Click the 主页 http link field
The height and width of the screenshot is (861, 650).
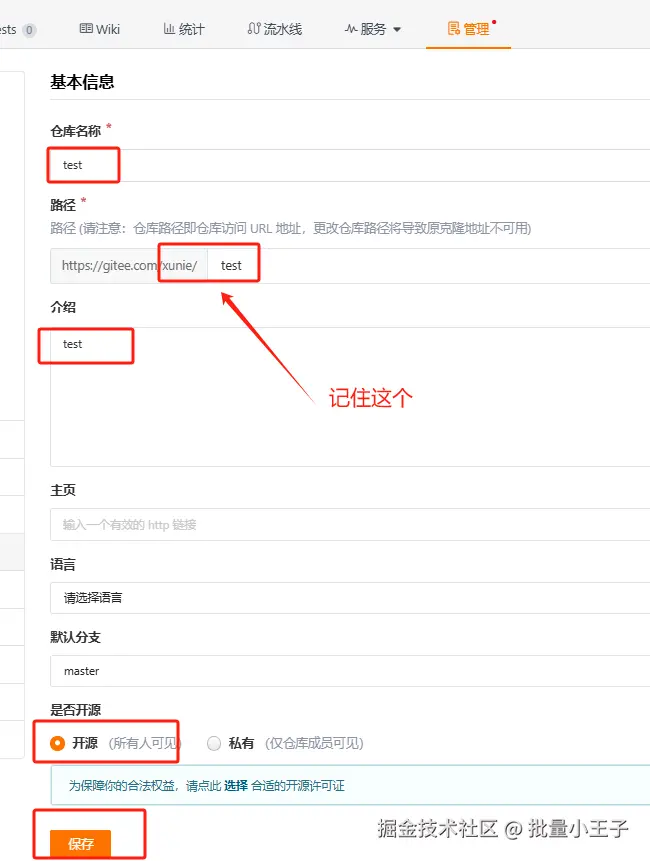(x=350, y=524)
